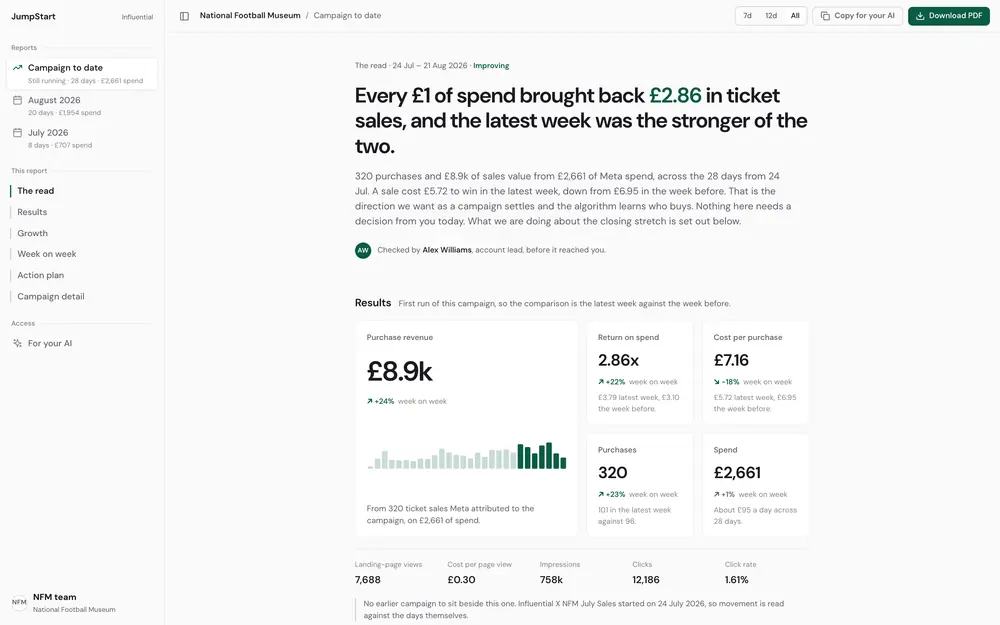Select the All time range

(795, 16)
